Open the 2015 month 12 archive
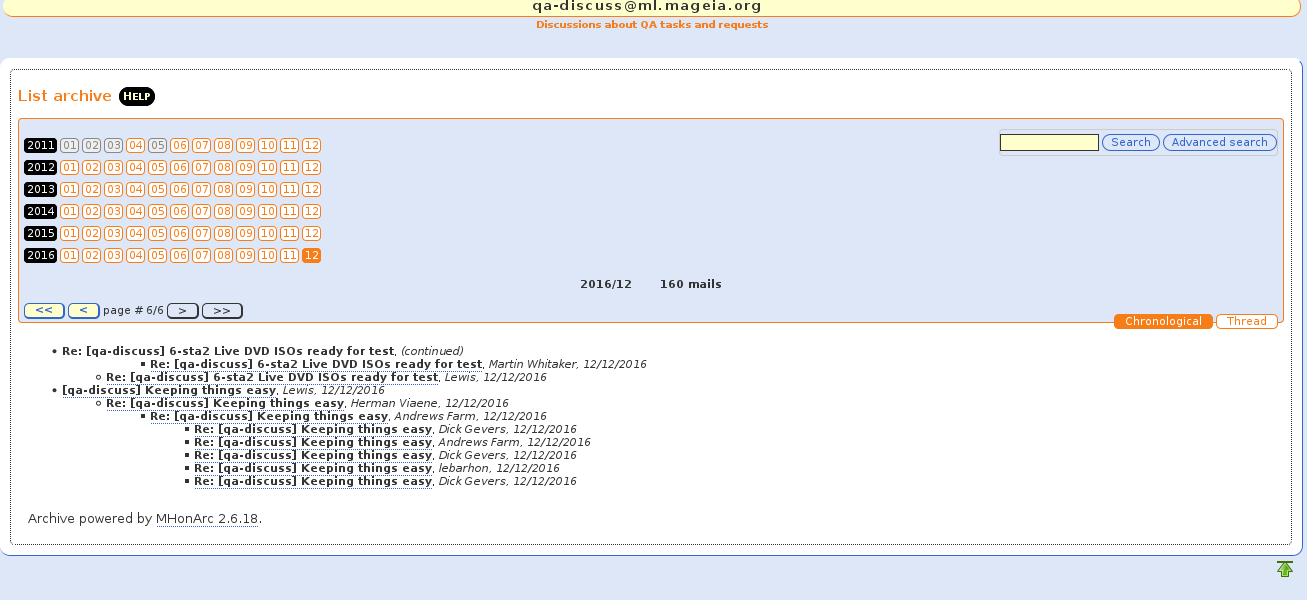This screenshot has height=600, width=1307. 311,234
